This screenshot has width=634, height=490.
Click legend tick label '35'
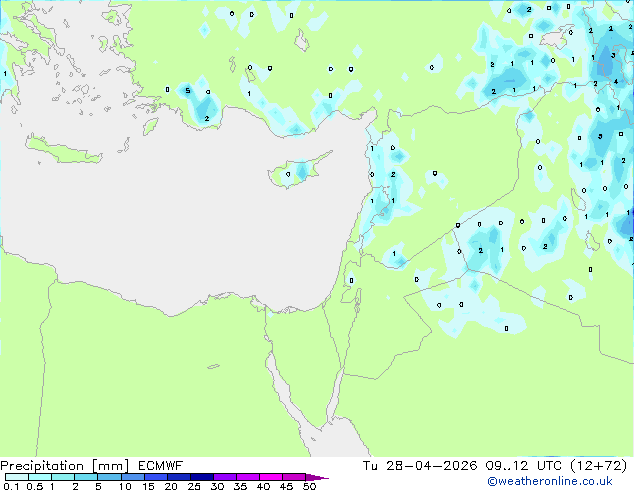(x=240, y=486)
